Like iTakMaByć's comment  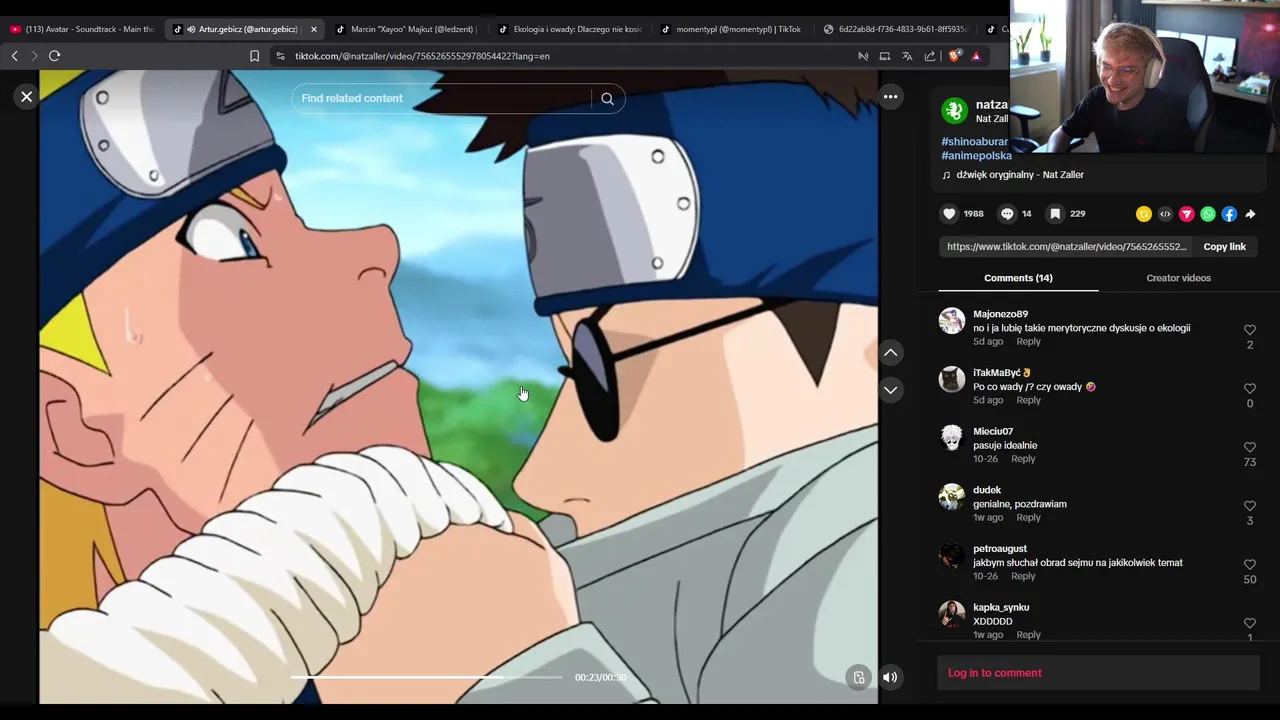(x=1249, y=389)
